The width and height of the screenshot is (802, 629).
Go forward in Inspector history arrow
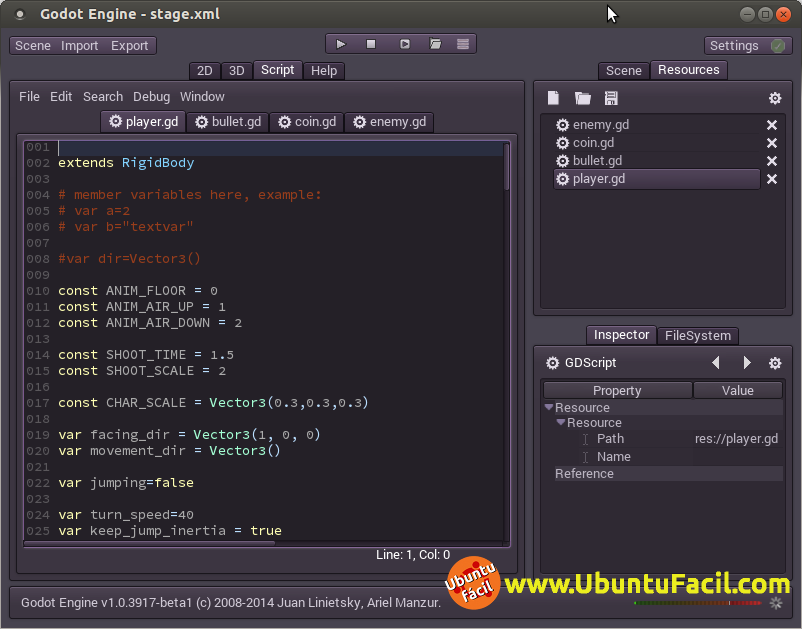pos(747,363)
